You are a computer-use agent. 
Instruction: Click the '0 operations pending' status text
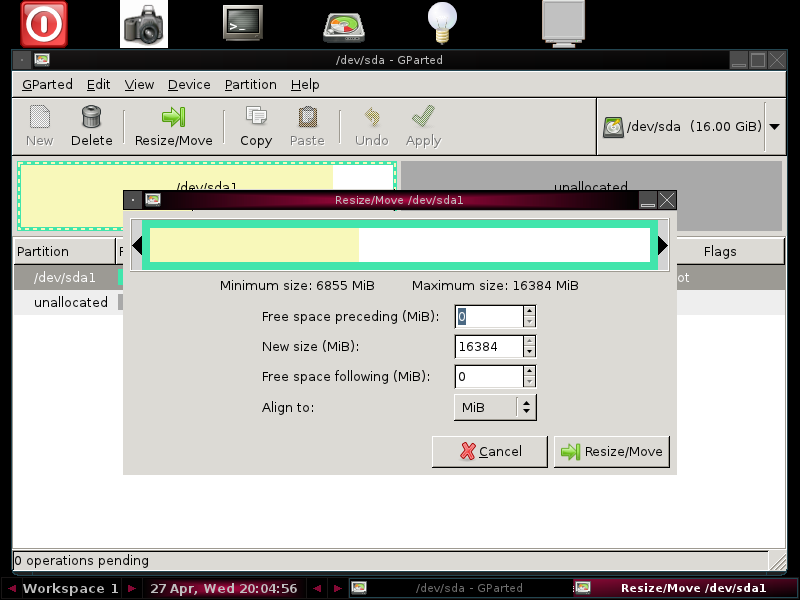pyautogui.click(x=82, y=561)
